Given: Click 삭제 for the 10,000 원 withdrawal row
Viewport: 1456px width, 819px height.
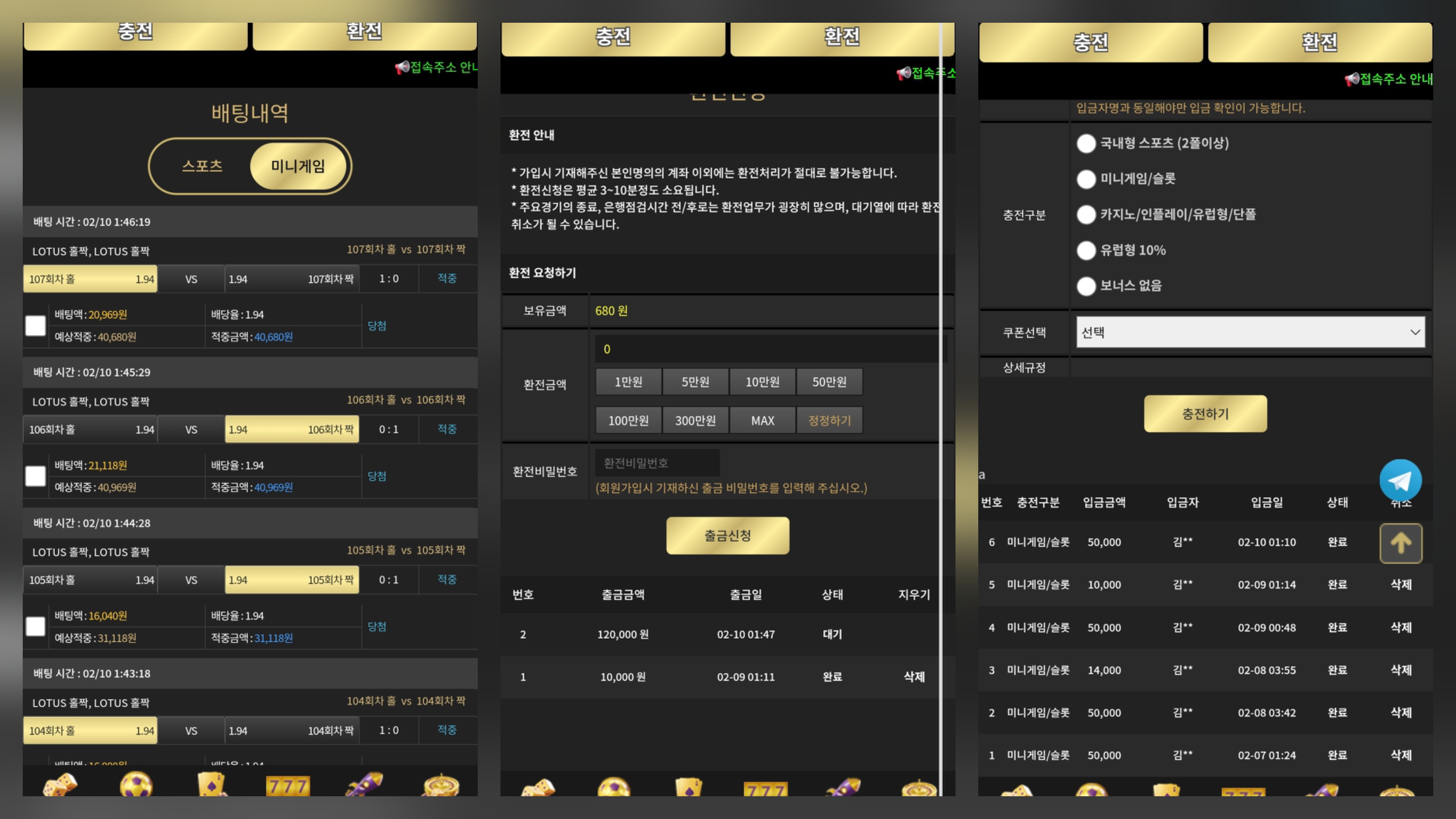Looking at the screenshot, I should click(913, 676).
